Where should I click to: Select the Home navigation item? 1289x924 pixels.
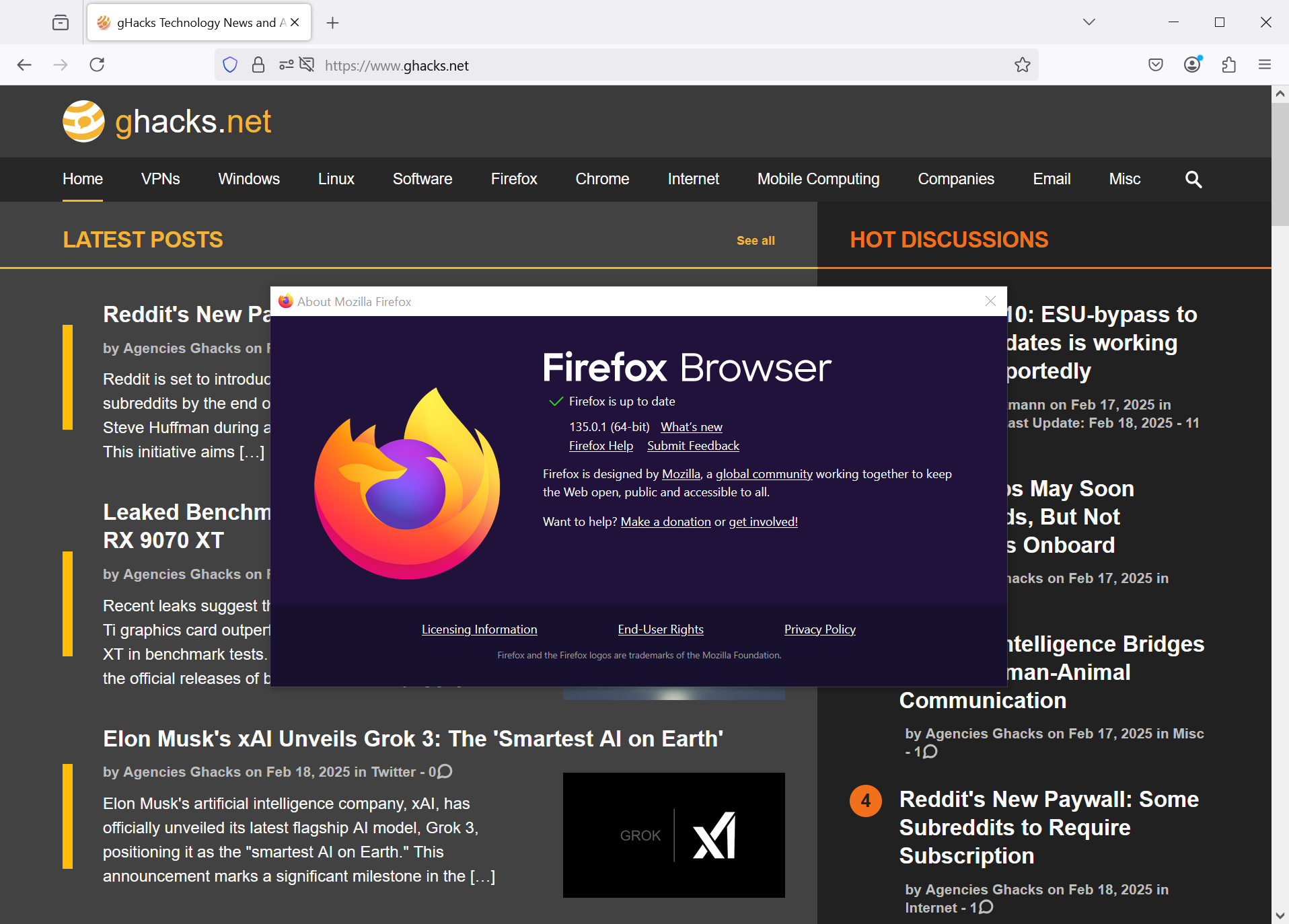click(x=83, y=179)
